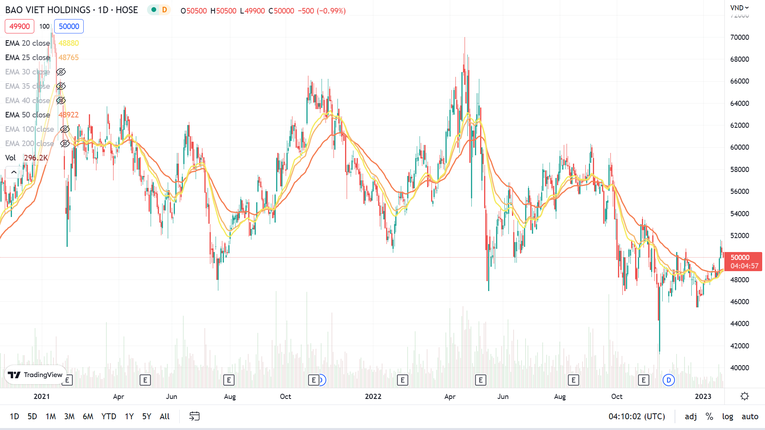Image resolution: width=765 pixels, height=430 pixels.
Task: Collapse the indicator legend with the chevron
Action: [13, 172]
